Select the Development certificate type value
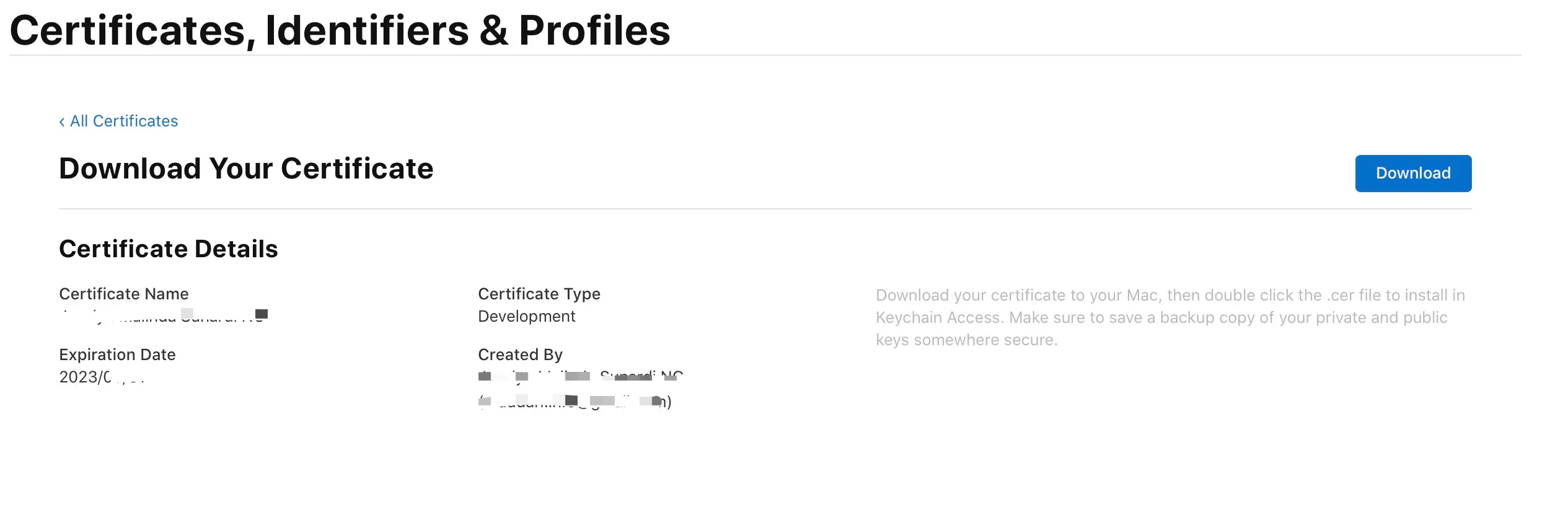Viewport: 1568px width, 507px height. pos(526,316)
